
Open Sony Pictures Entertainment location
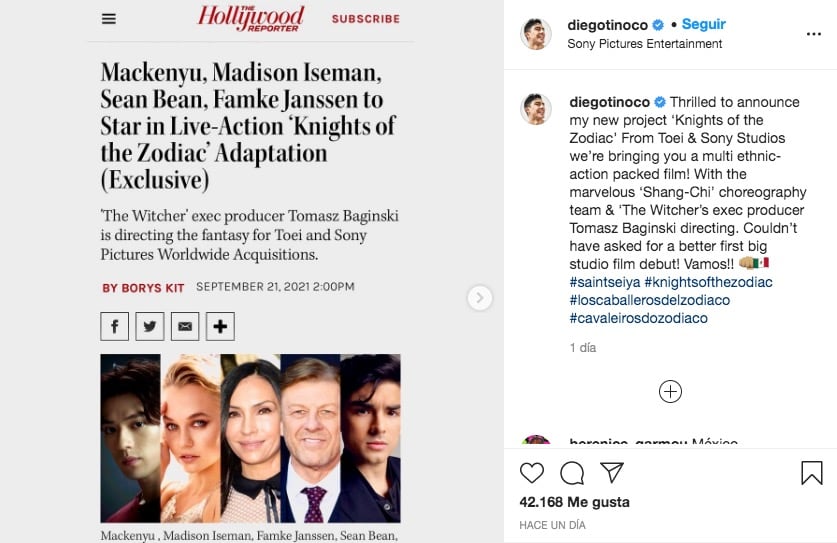point(644,44)
